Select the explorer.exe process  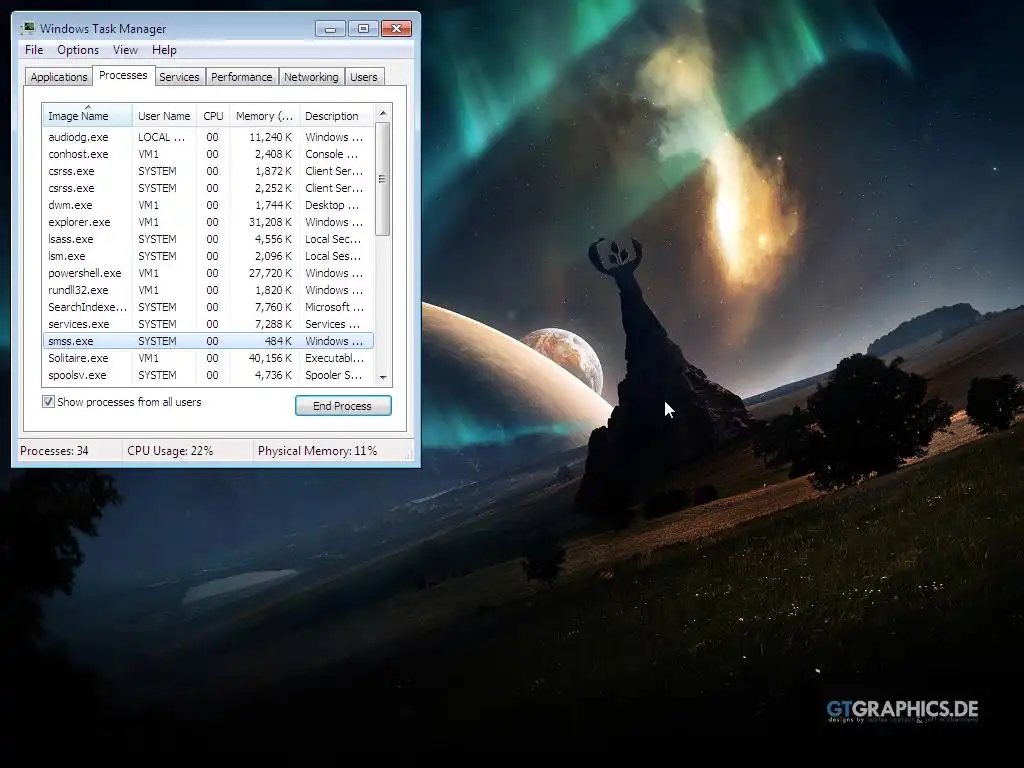[208, 222]
